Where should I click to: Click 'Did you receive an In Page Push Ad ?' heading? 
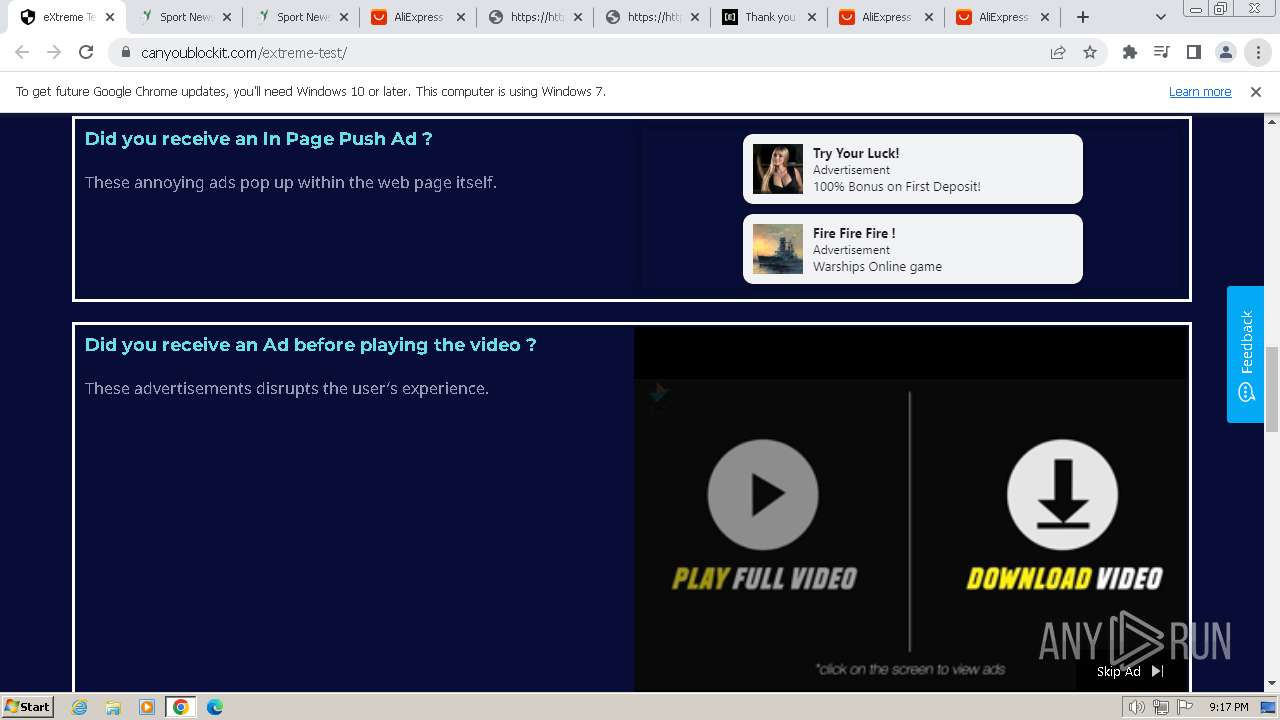pyautogui.click(x=259, y=139)
